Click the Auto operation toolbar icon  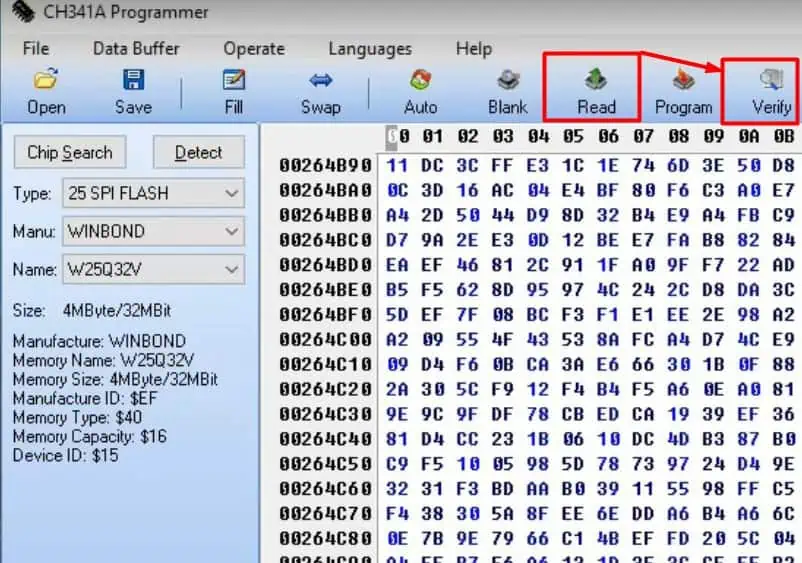click(x=420, y=80)
